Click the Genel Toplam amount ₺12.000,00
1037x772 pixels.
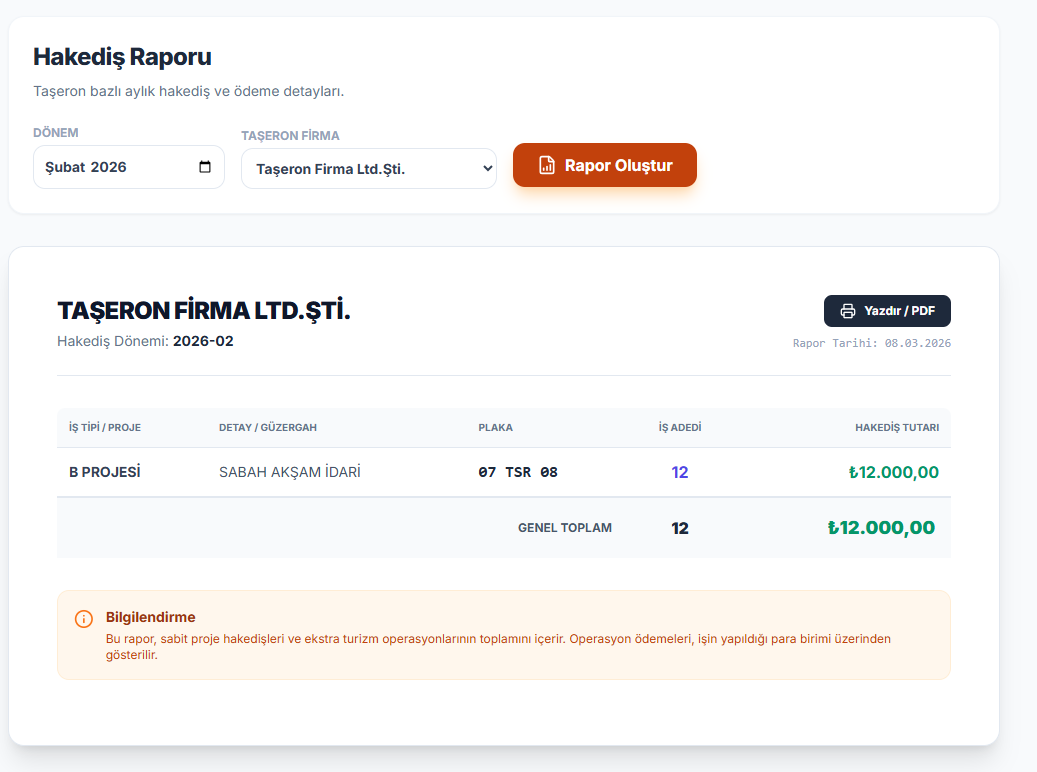click(881, 528)
